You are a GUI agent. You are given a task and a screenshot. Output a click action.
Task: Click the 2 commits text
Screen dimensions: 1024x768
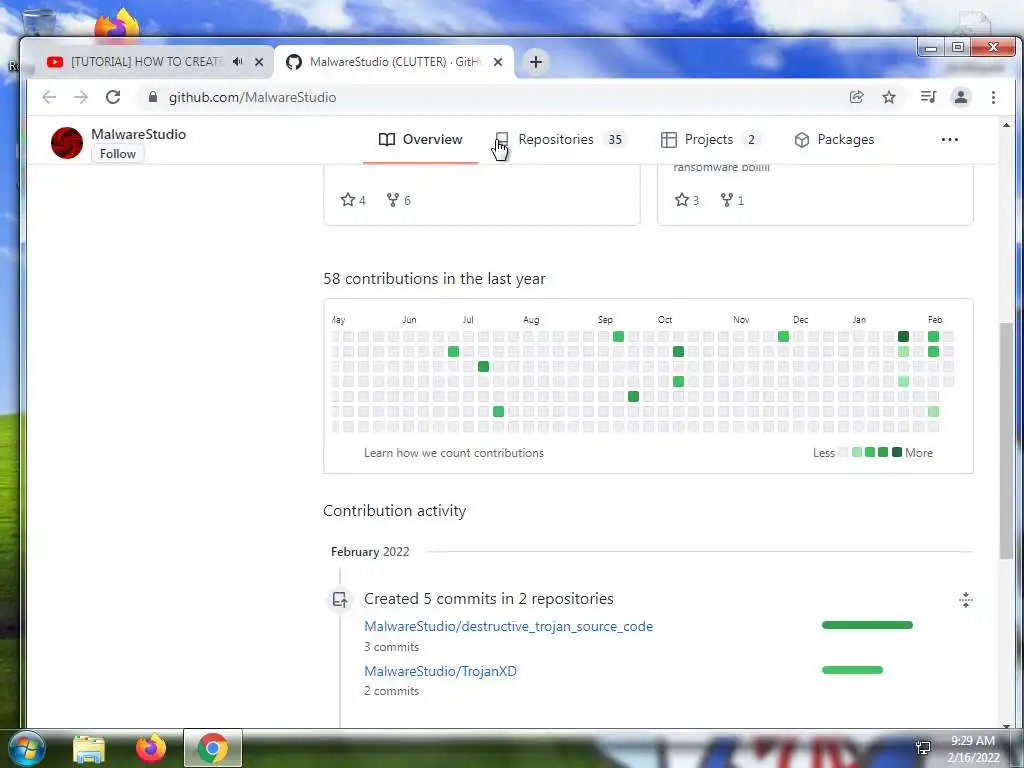tap(391, 691)
